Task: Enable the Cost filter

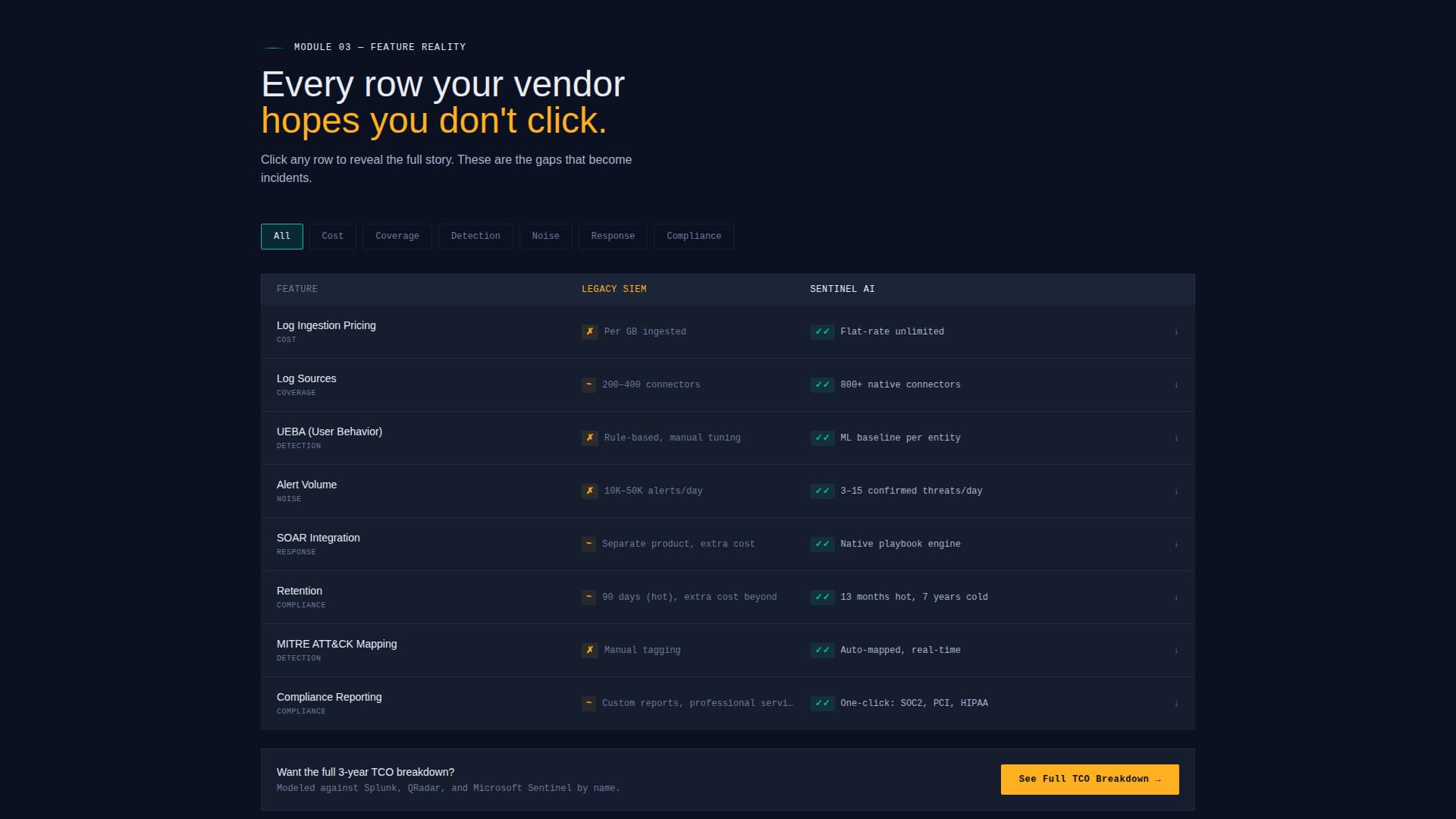Action: click(x=332, y=236)
